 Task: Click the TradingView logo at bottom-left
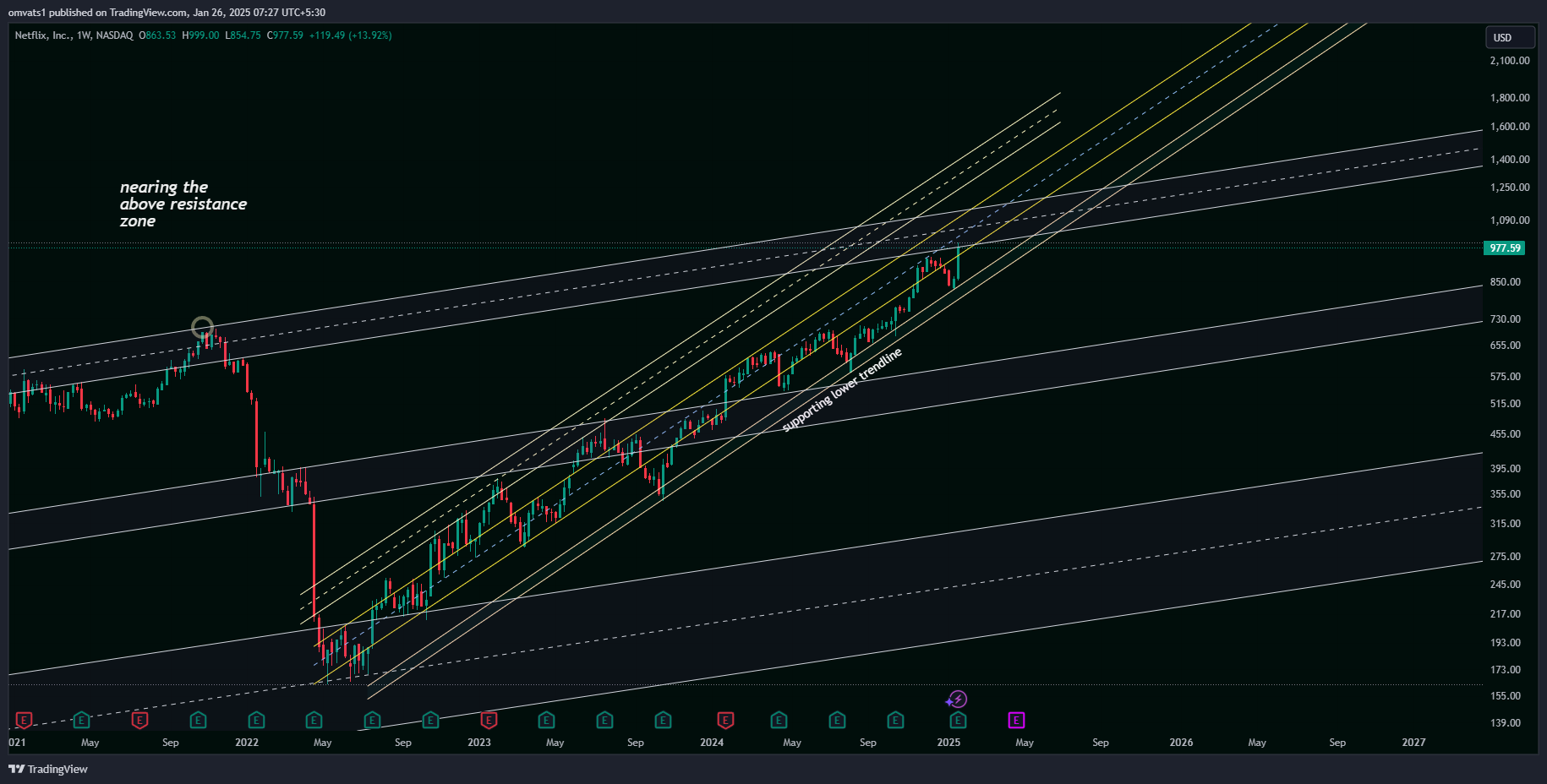click(x=48, y=769)
